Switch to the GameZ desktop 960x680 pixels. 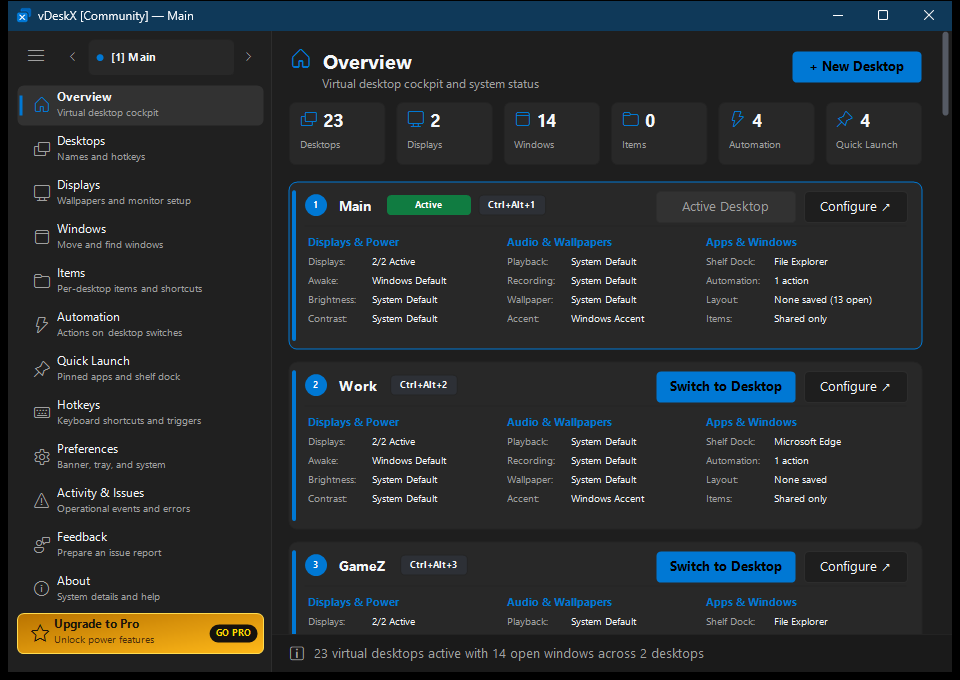726,567
